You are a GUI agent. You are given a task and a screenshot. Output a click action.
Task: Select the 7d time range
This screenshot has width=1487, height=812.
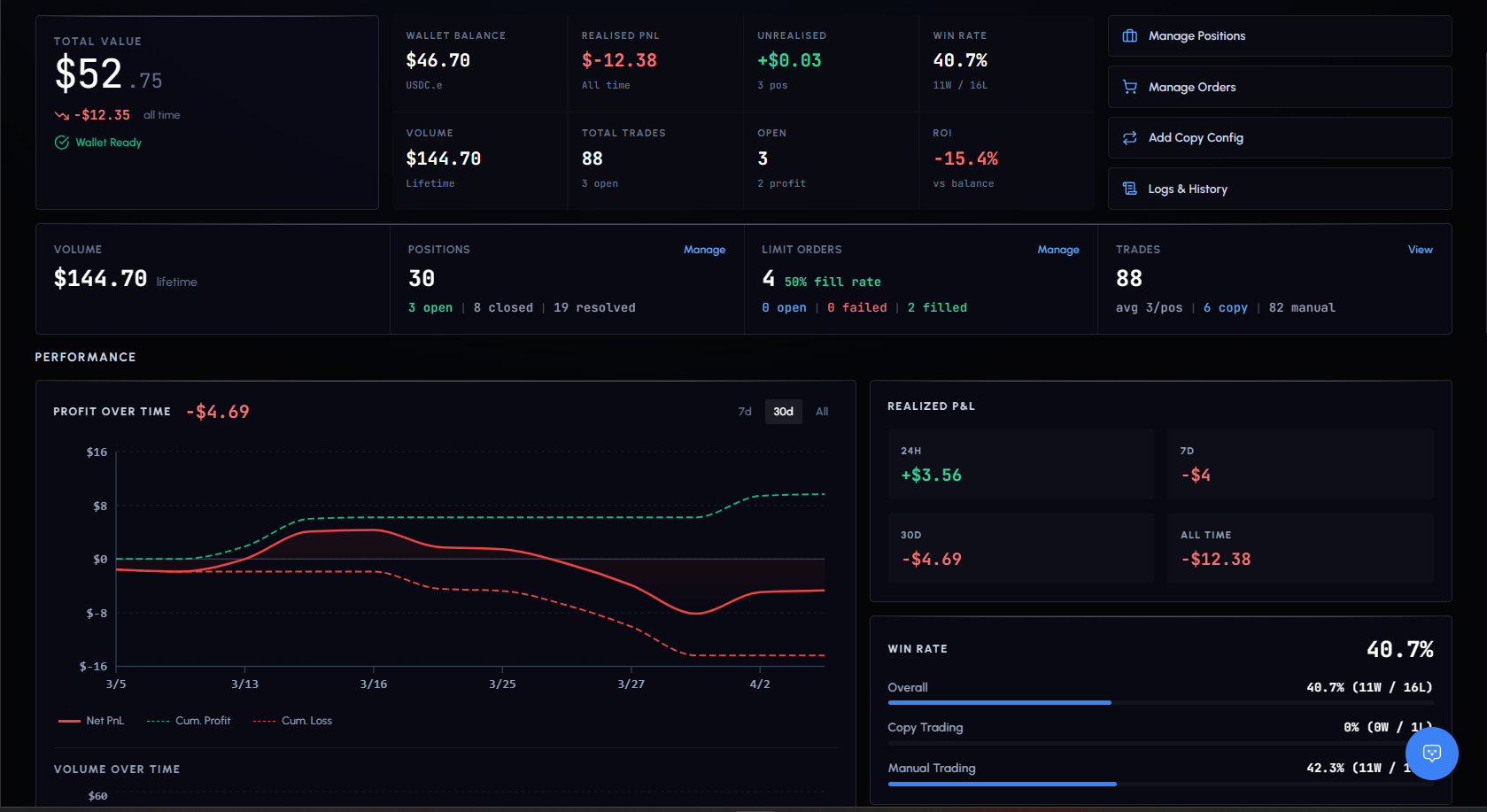(x=744, y=411)
